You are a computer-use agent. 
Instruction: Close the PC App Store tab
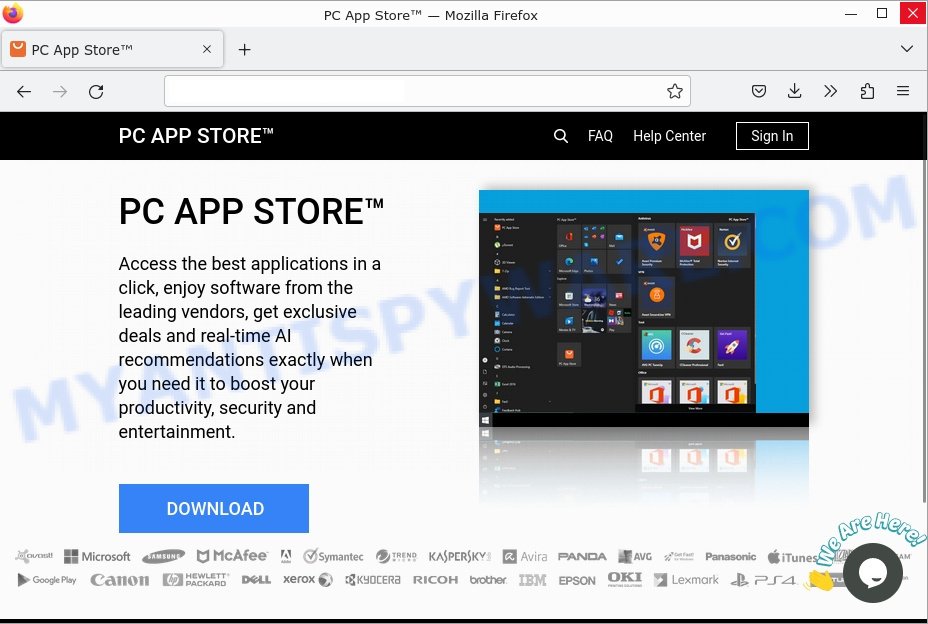pos(207,49)
